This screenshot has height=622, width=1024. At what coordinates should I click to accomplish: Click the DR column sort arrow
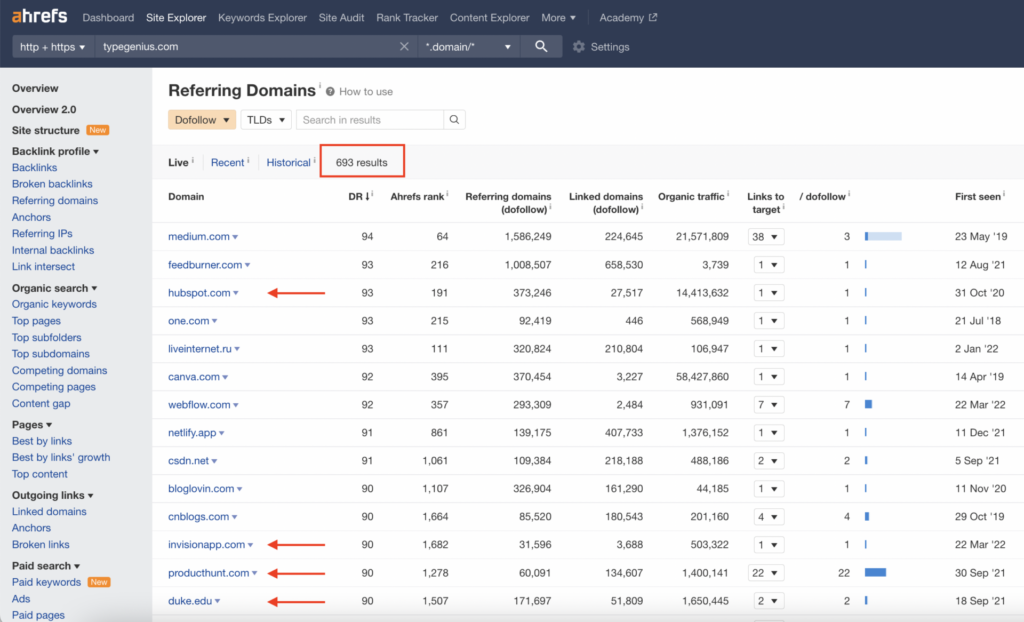[368, 197]
